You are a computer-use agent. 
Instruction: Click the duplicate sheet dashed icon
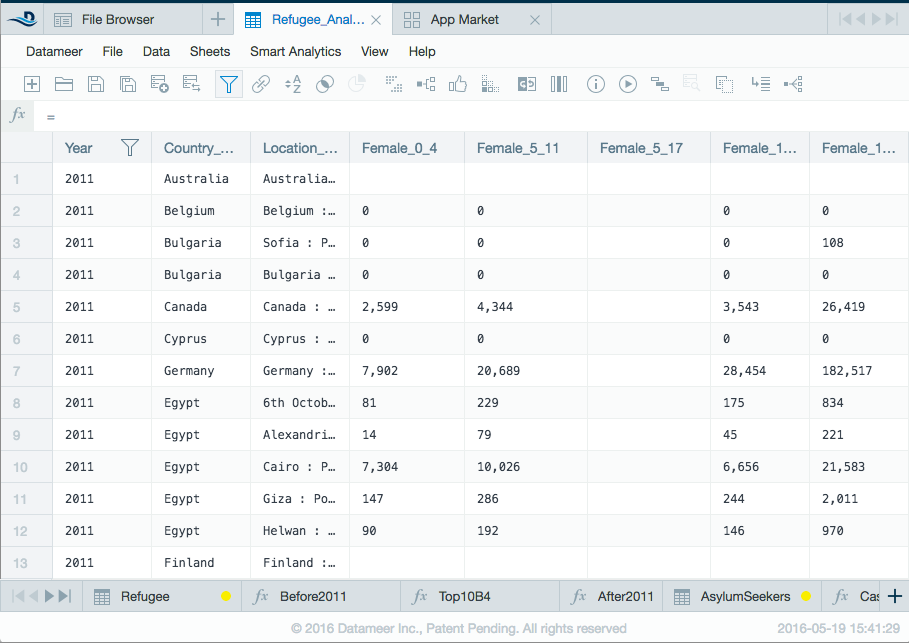[724, 84]
